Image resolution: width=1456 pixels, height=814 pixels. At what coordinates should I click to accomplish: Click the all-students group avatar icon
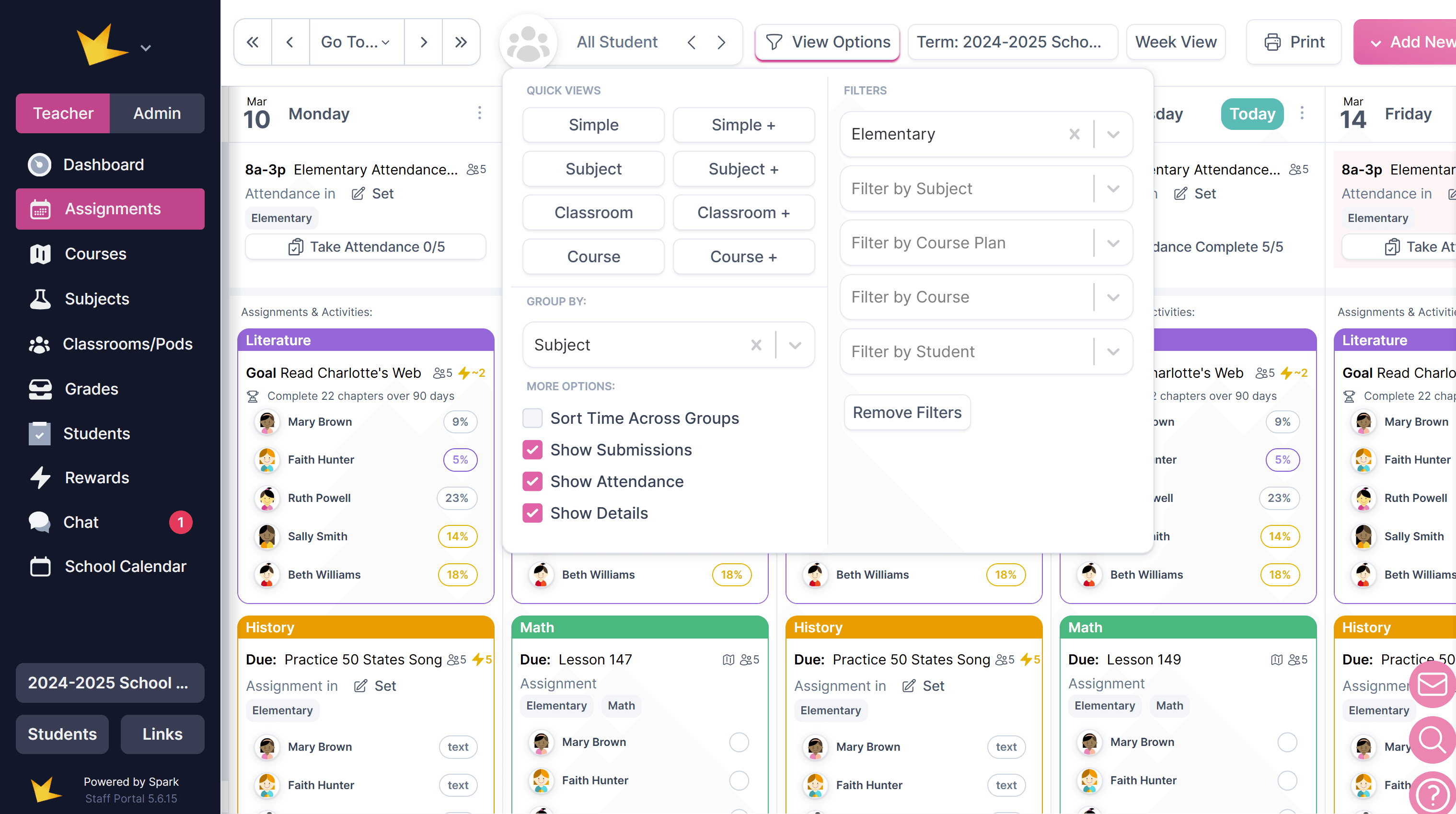(528, 43)
